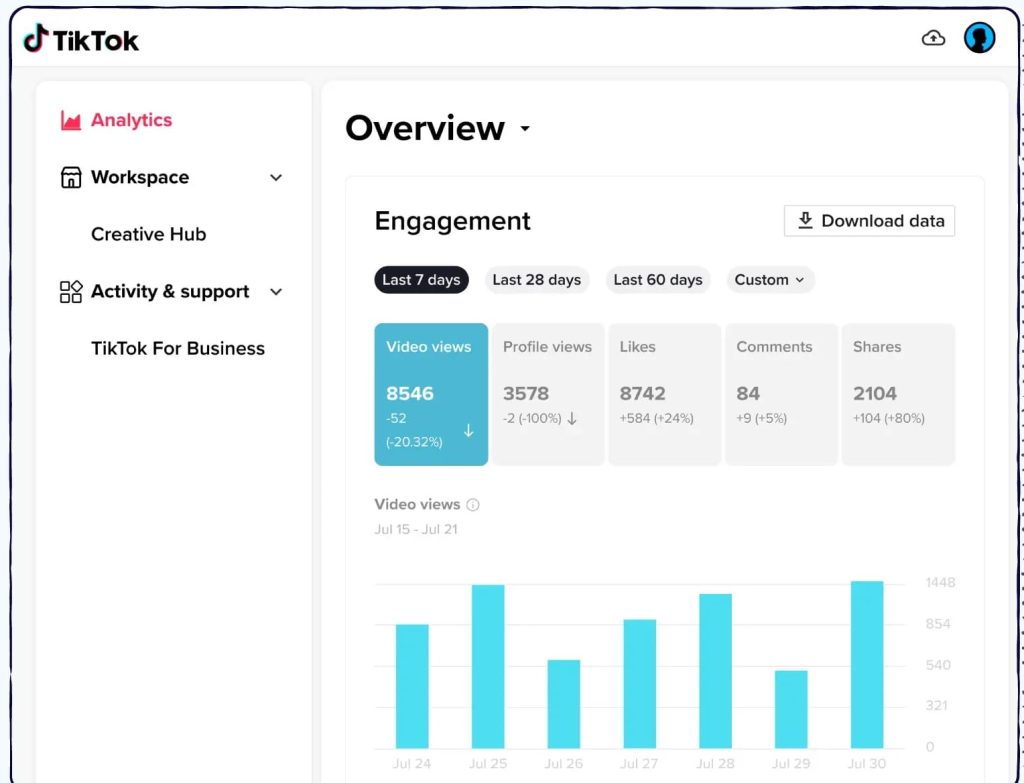
Task: Click the Video views info icon
Action: pos(473,505)
